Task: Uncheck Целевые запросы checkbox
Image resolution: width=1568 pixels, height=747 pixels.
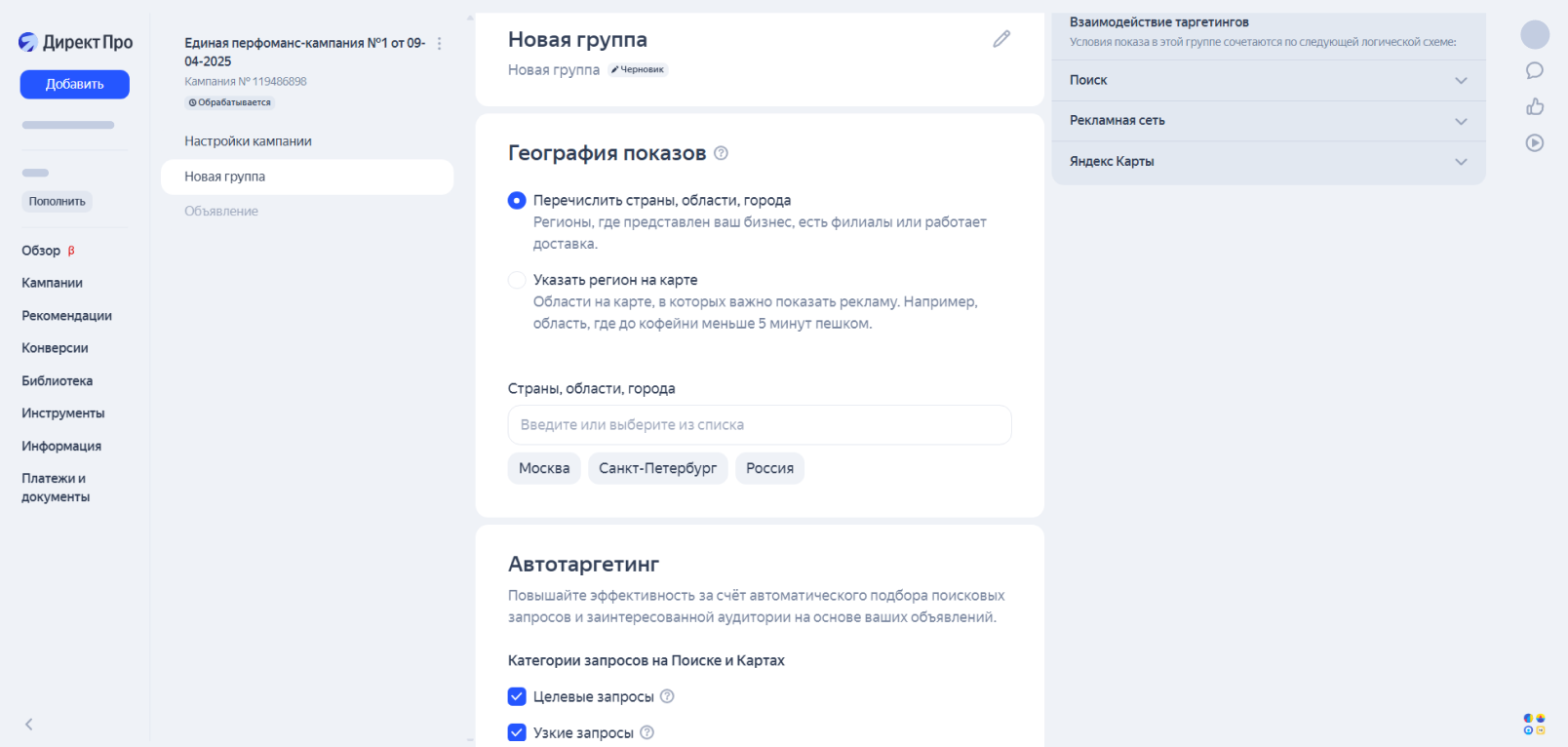Action: coord(517,696)
